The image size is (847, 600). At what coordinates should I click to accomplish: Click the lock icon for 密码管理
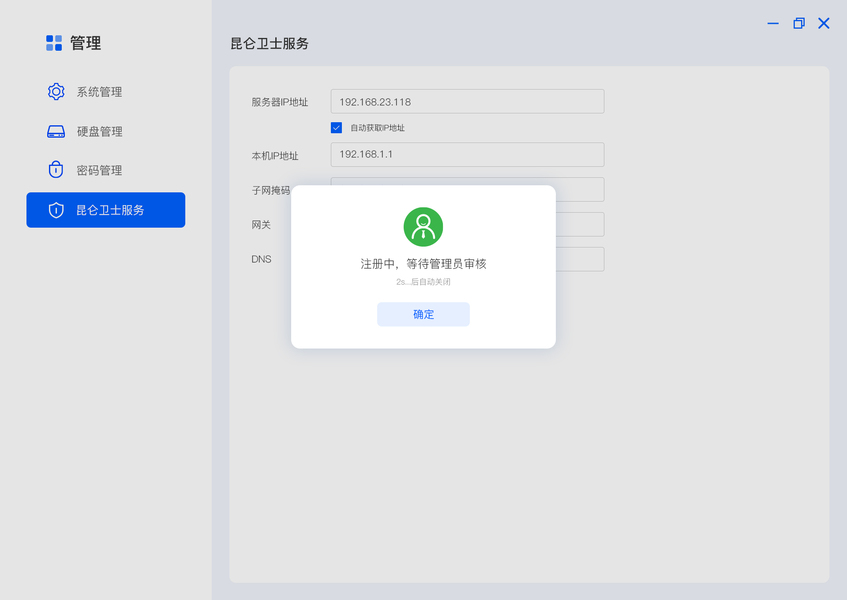click(56, 170)
